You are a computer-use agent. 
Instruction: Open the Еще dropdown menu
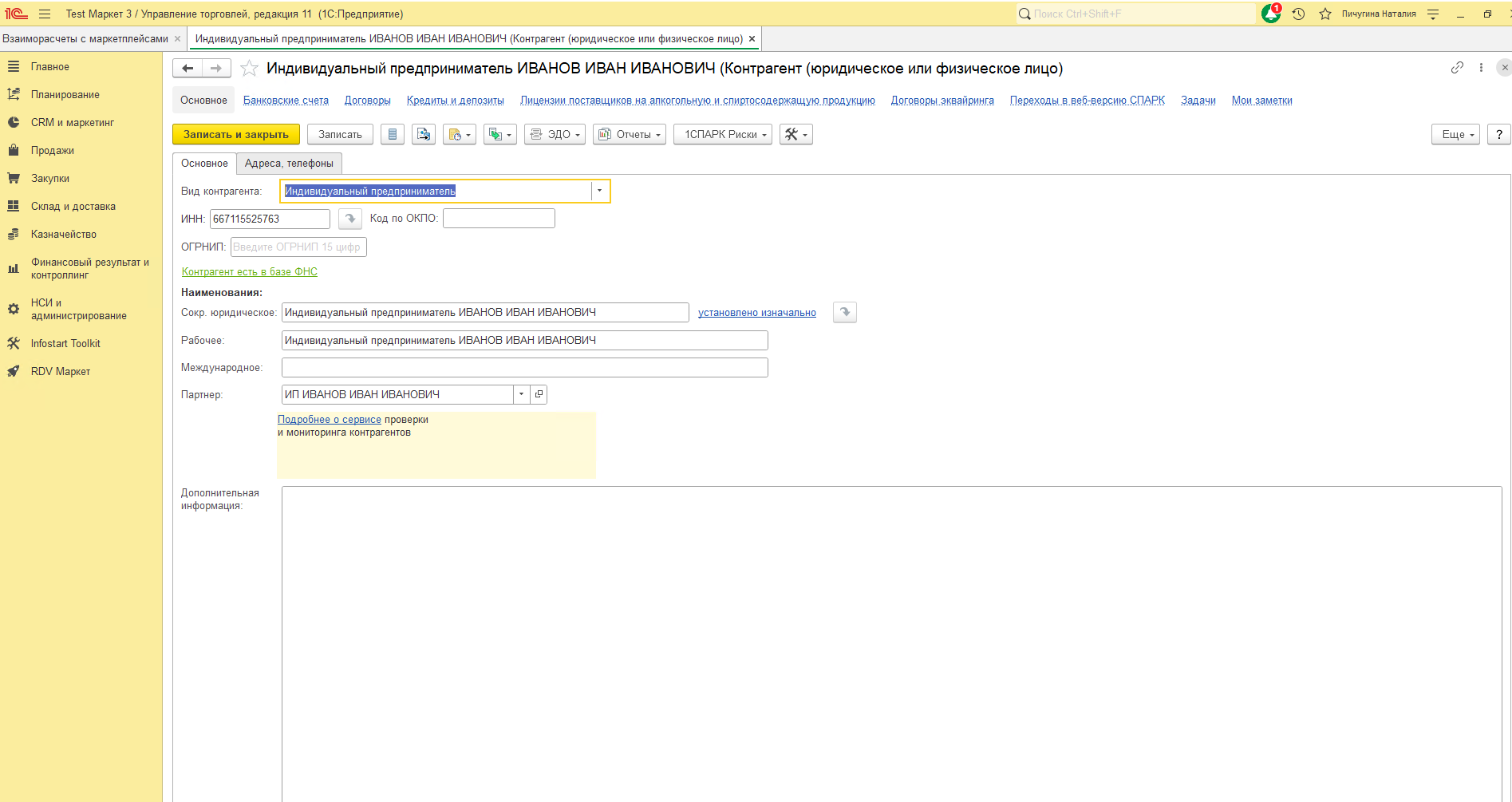1456,134
